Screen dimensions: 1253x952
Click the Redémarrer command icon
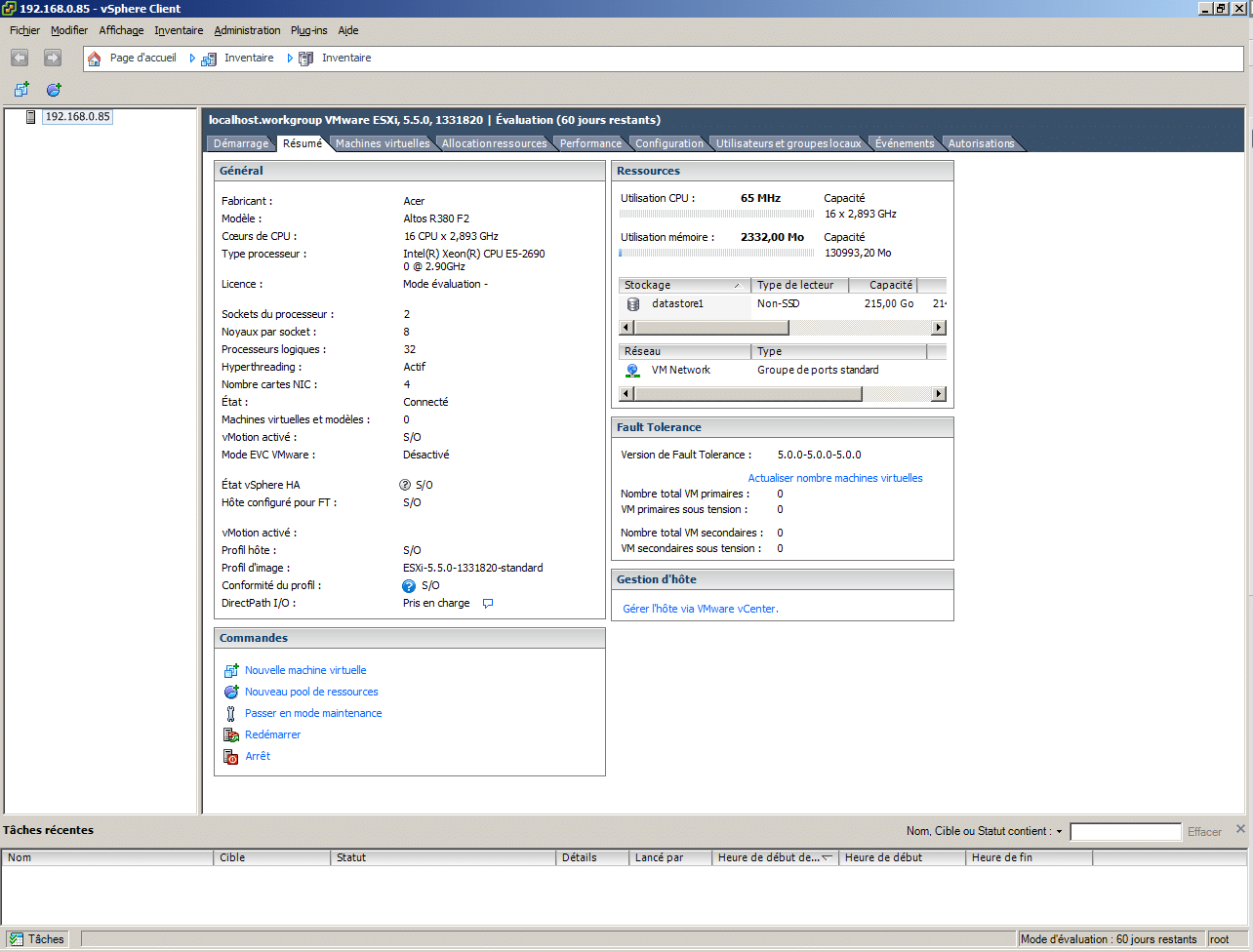(x=231, y=735)
